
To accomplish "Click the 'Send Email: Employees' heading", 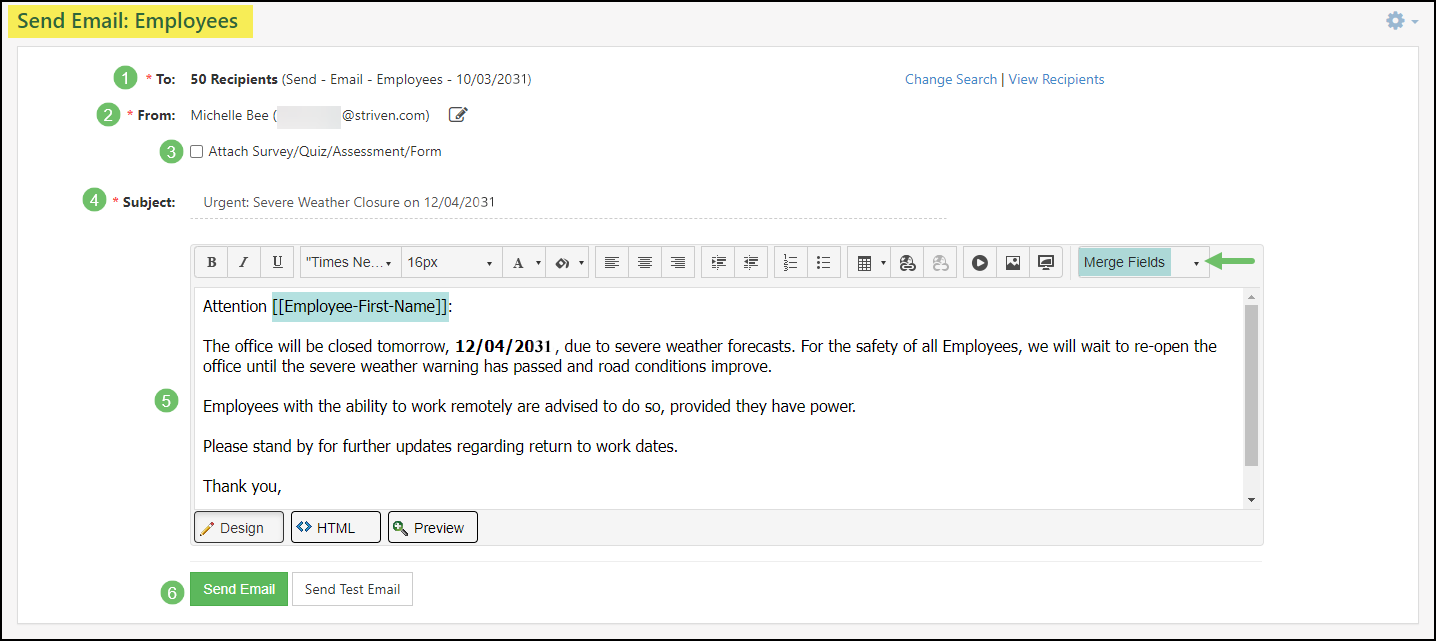I will click(x=128, y=21).
